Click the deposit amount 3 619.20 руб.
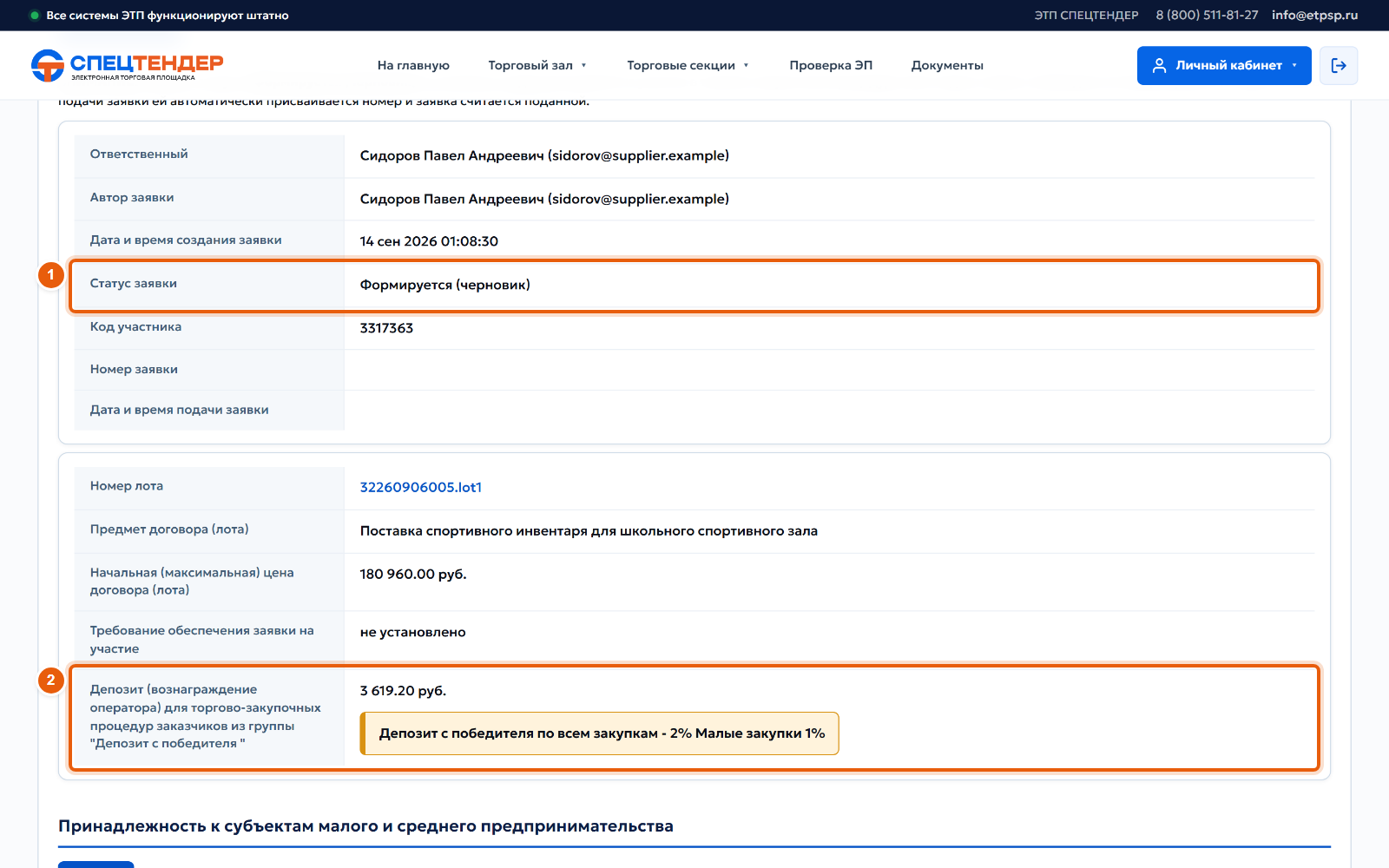The image size is (1389, 868). [403, 691]
